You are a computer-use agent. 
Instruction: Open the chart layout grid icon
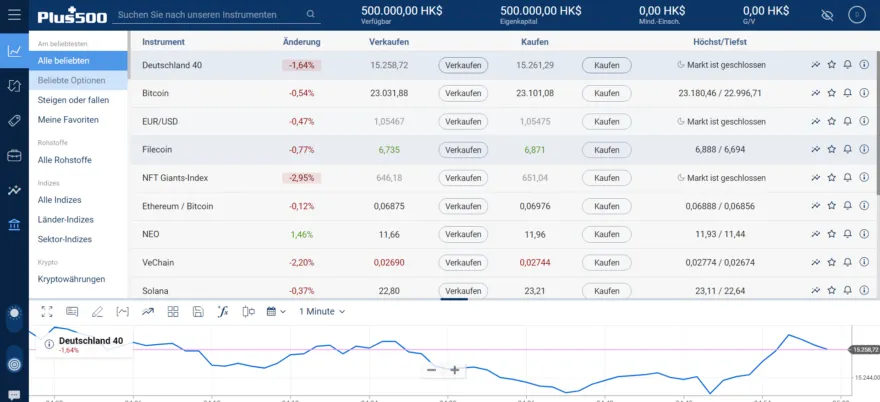pyautogui.click(x=173, y=311)
